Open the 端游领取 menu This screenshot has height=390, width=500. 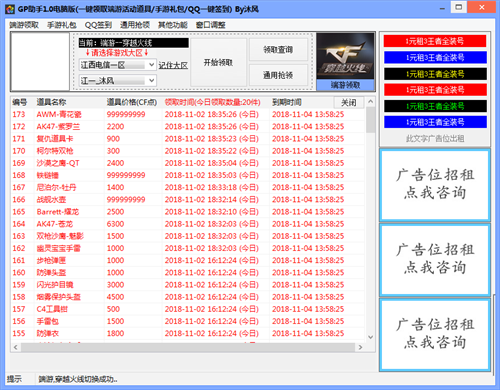click(x=24, y=25)
